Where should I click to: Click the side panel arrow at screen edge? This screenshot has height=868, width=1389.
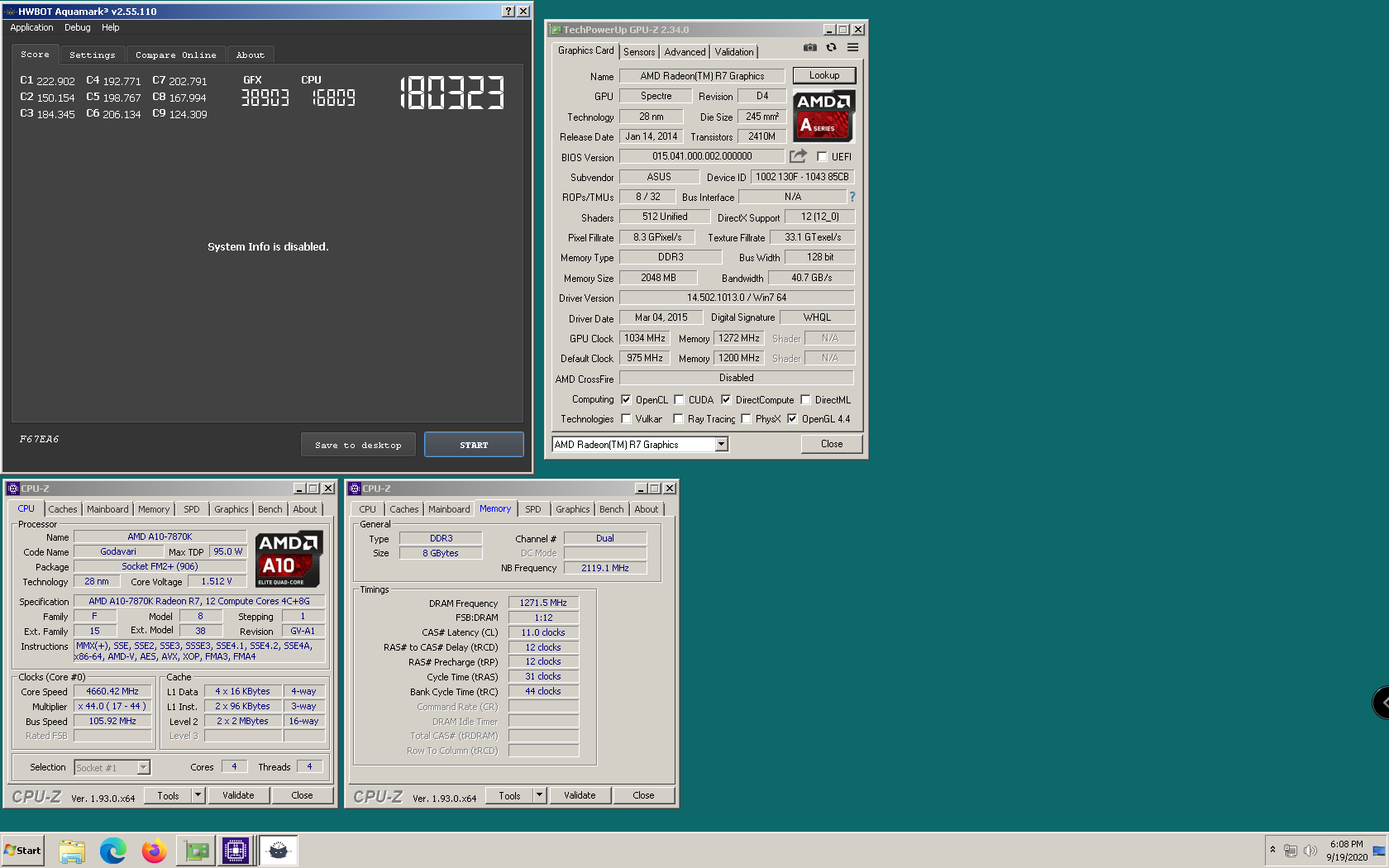[x=1382, y=703]
